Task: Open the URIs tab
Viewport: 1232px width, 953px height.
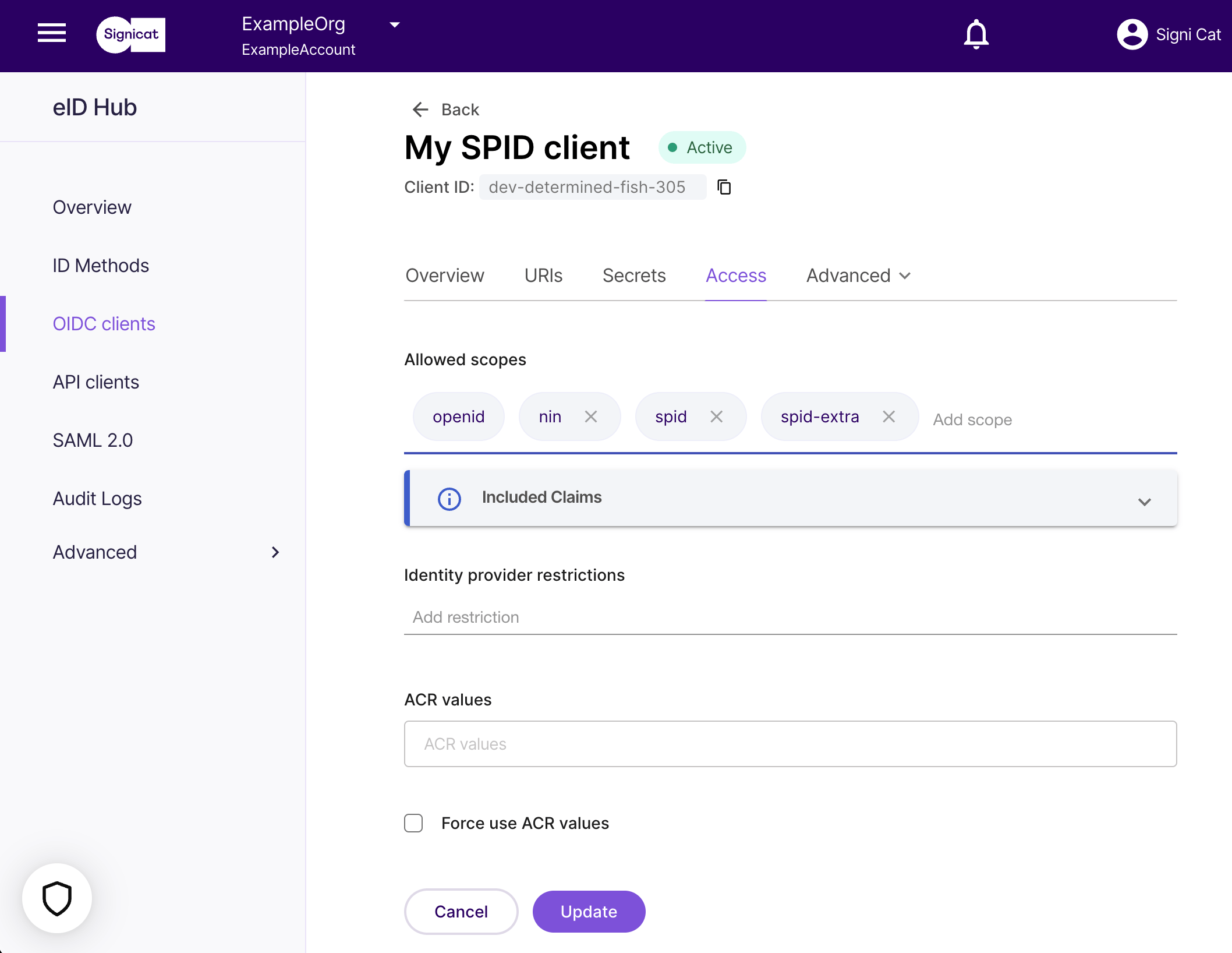Action: [543, 275]
